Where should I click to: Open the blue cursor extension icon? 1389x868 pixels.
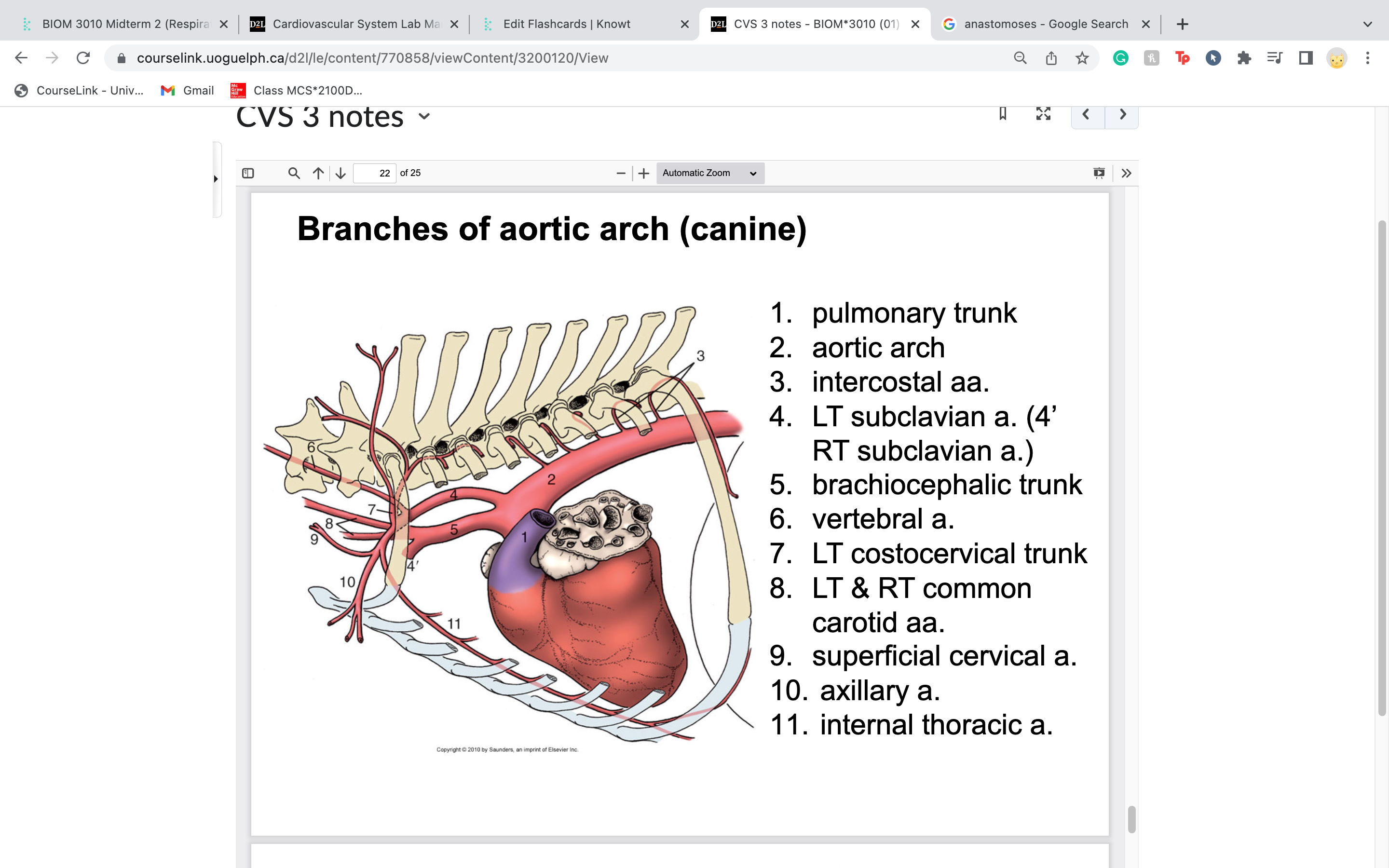tap(1213, 58)
